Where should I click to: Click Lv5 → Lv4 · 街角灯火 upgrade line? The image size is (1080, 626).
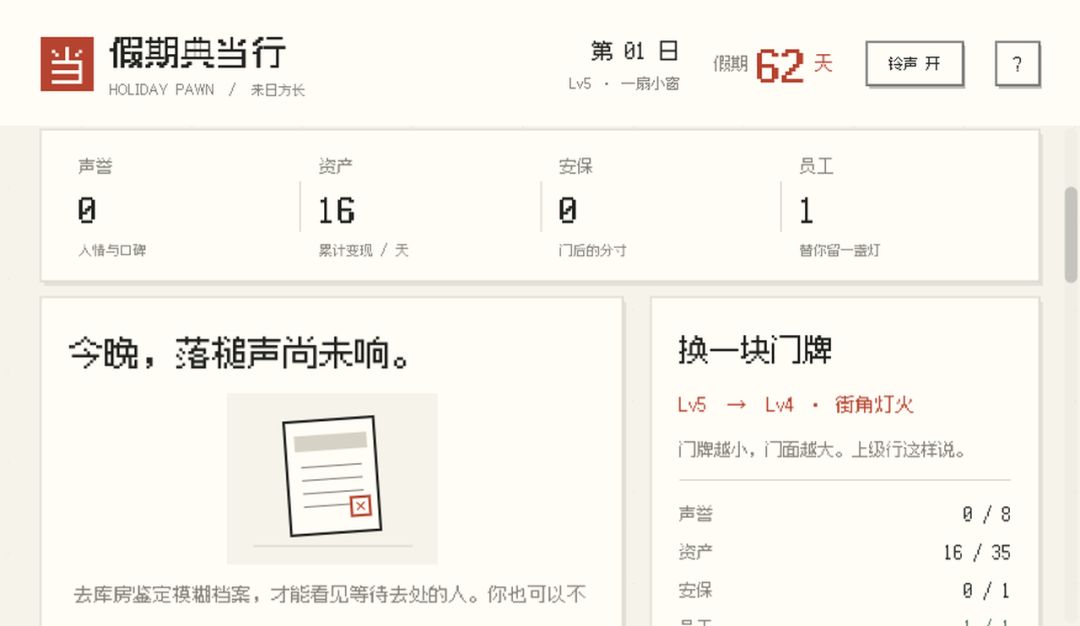796,405
